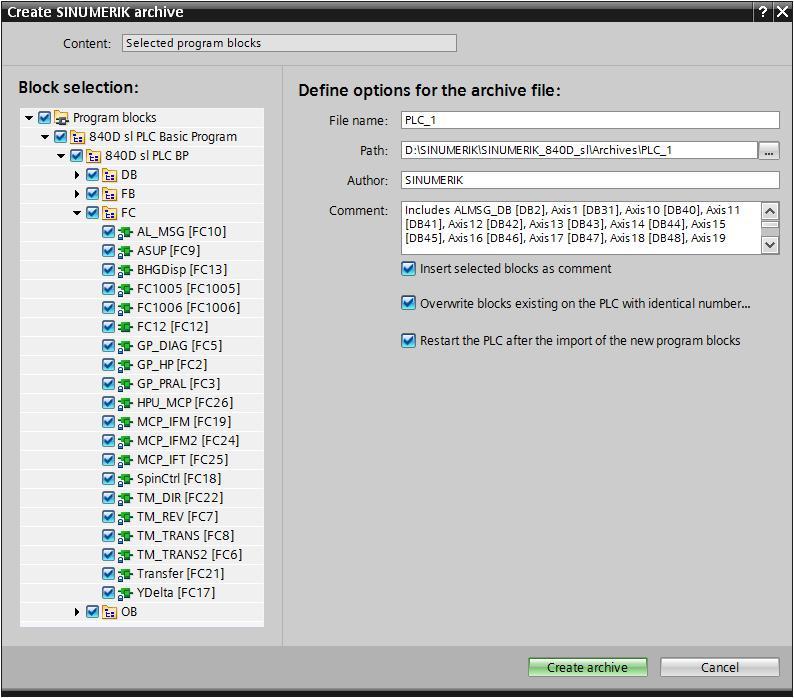Disable Insert selected blocks as comment

(408, 268)
